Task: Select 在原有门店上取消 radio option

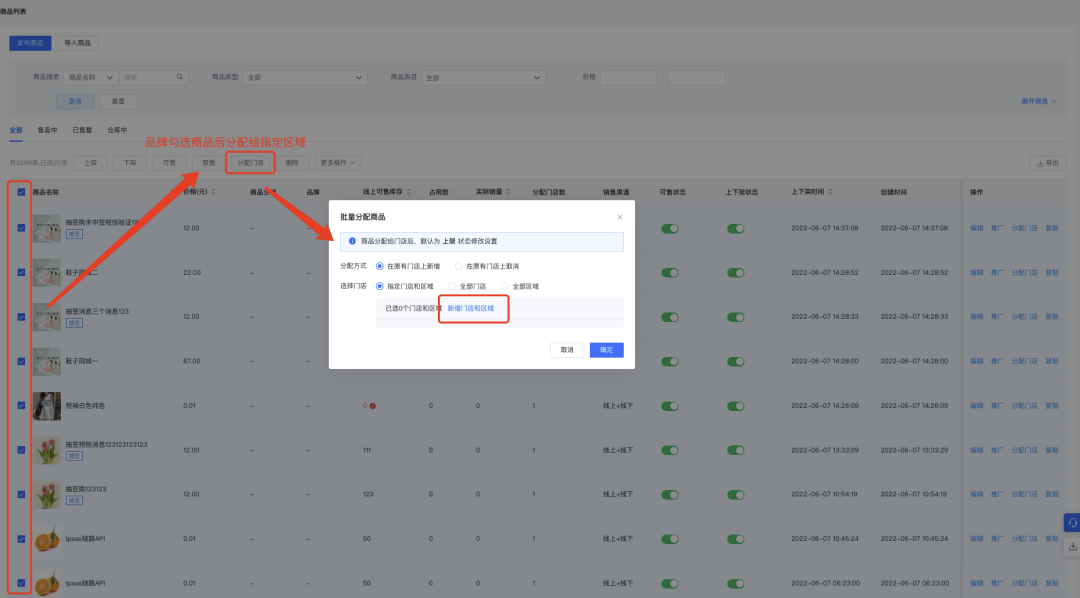Action: (x=459, y=266)
